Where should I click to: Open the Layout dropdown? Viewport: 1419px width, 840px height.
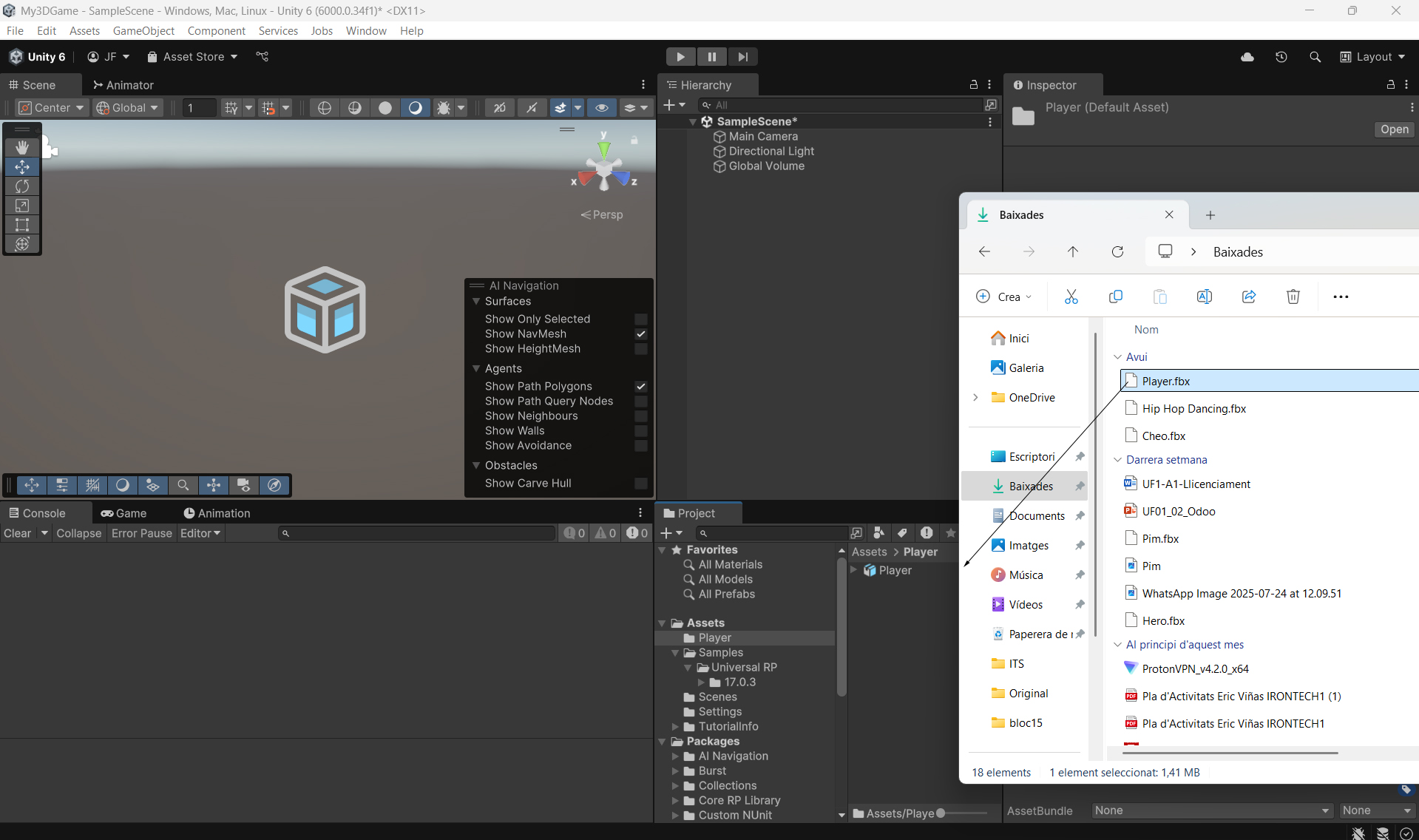coord(1373,57)
